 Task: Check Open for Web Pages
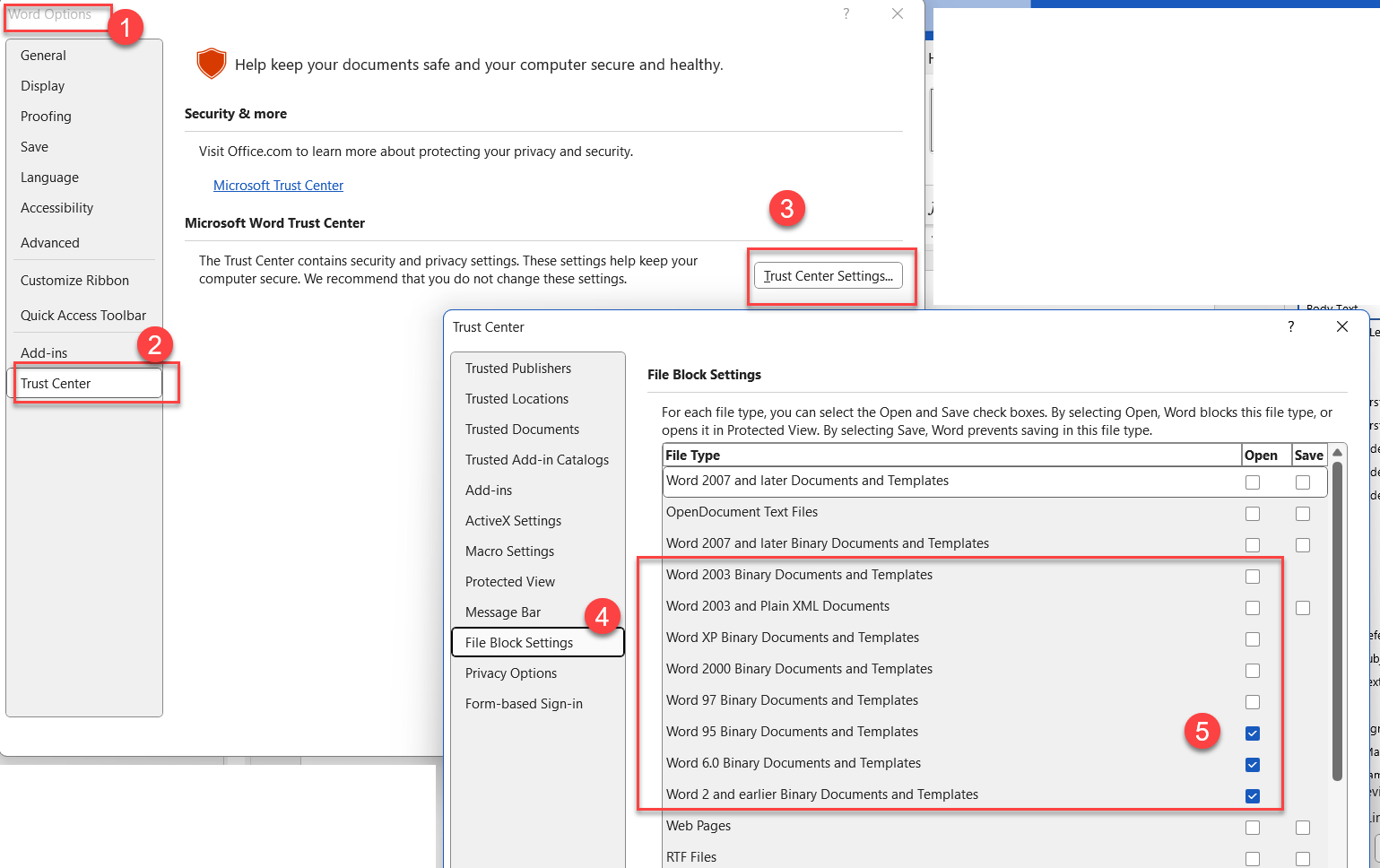[x=1253, y=828]
